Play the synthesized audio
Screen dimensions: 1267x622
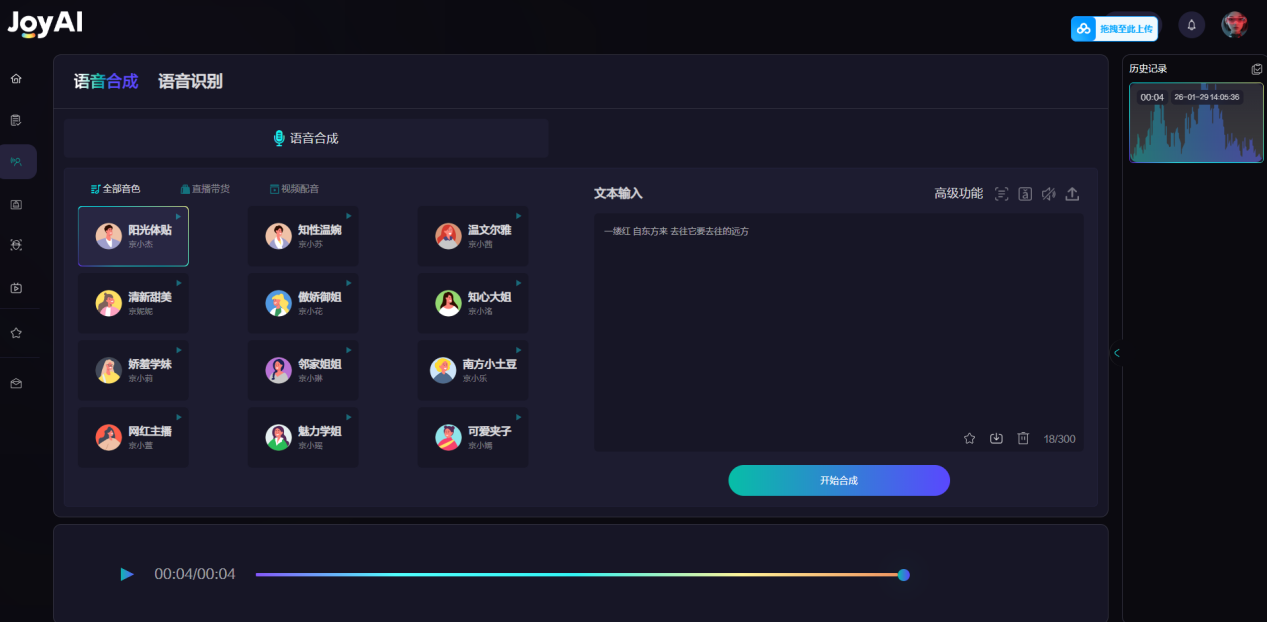(x=127, y=574)
